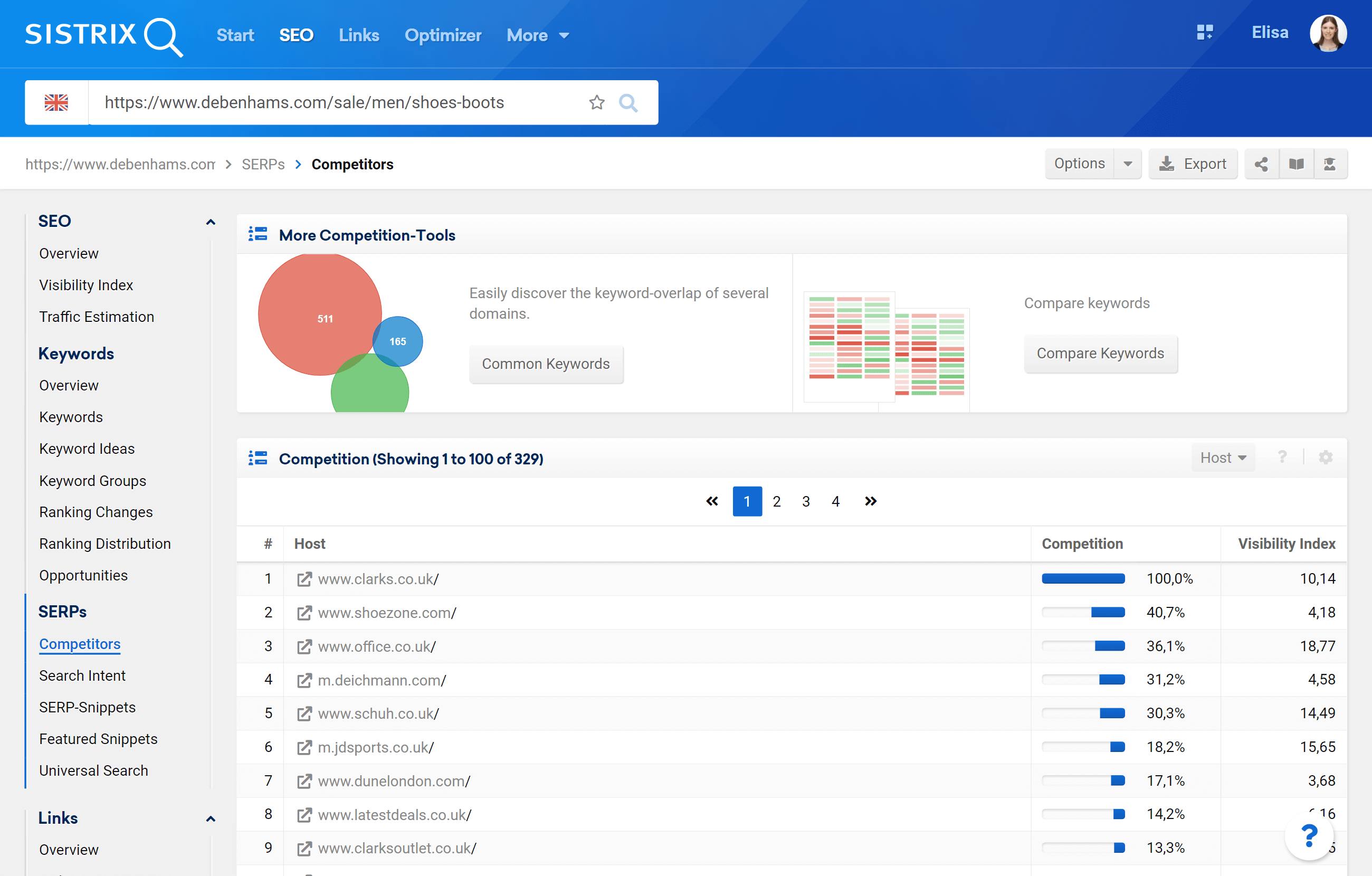Open Universal Search in sidebar
This screenshot has width=1372, height=876.
(x=93, y=770)
